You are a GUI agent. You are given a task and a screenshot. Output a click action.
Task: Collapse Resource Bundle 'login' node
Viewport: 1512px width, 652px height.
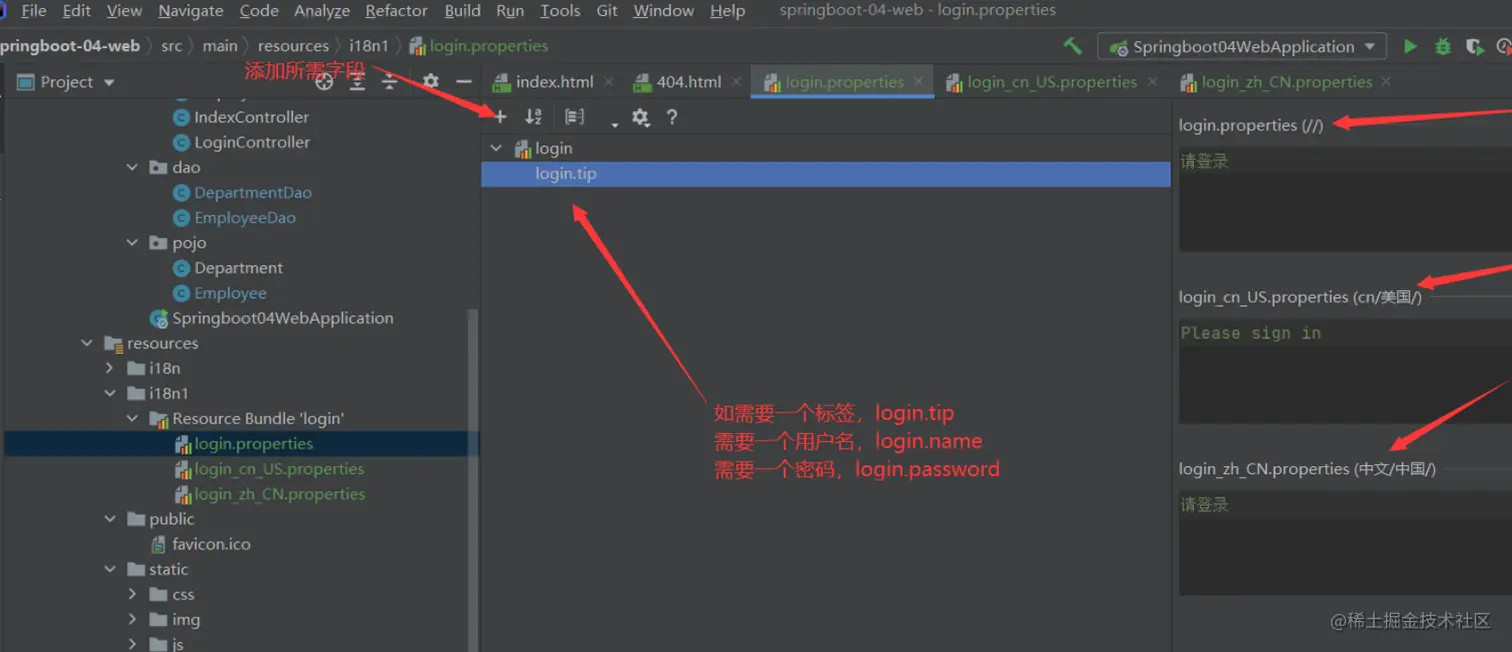point(132,418)
